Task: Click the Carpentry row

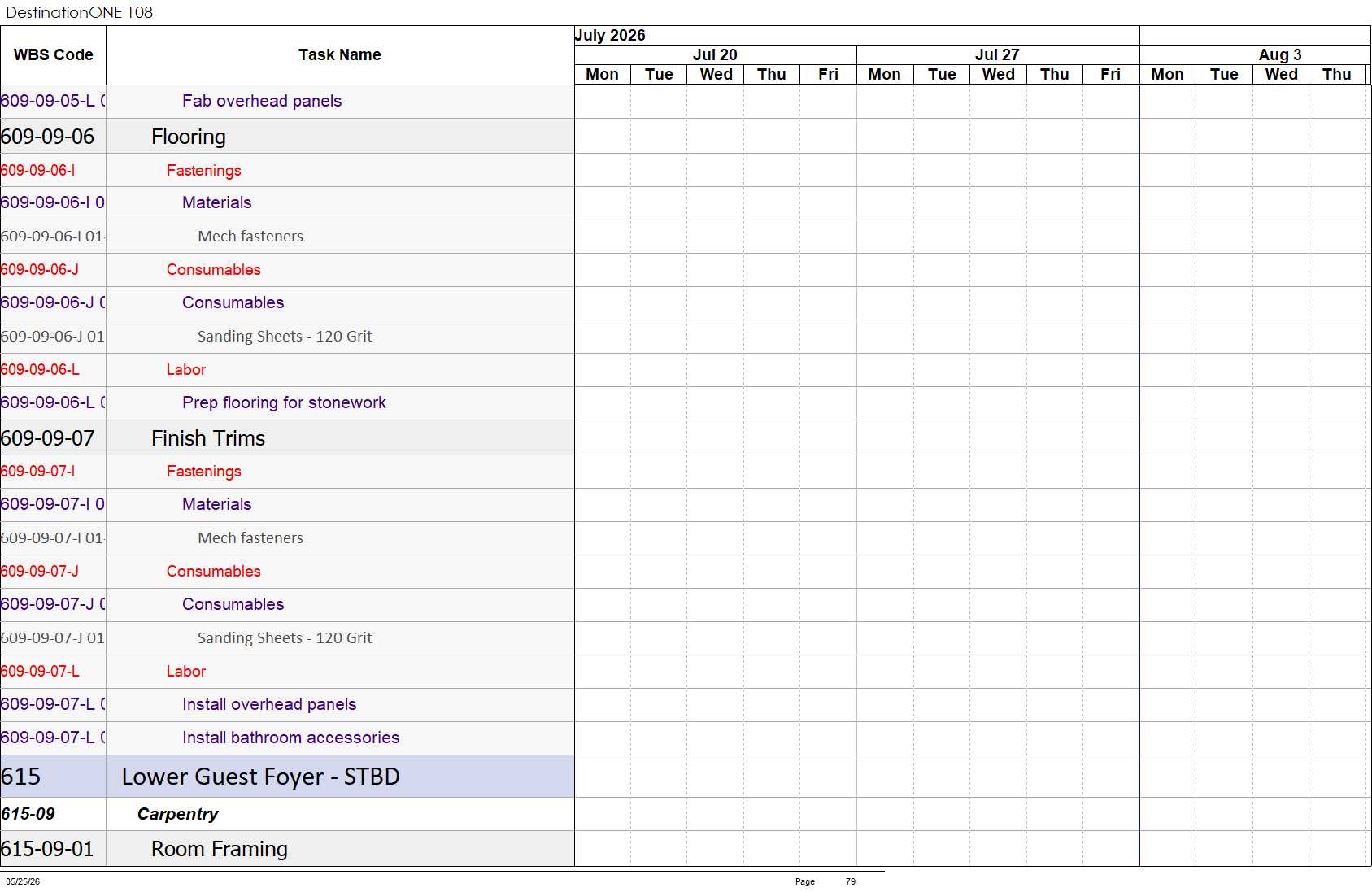Action: (287, 814)
